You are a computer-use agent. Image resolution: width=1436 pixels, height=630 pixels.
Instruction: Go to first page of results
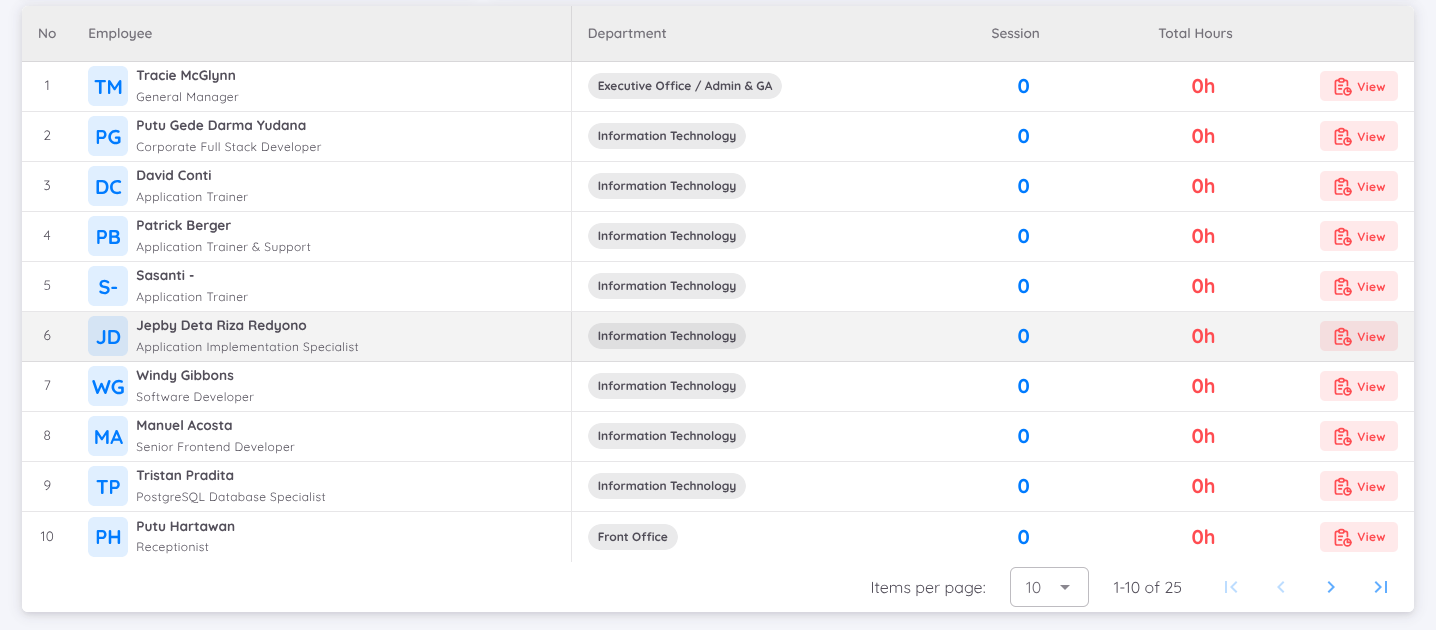(x=1231, y=588)
